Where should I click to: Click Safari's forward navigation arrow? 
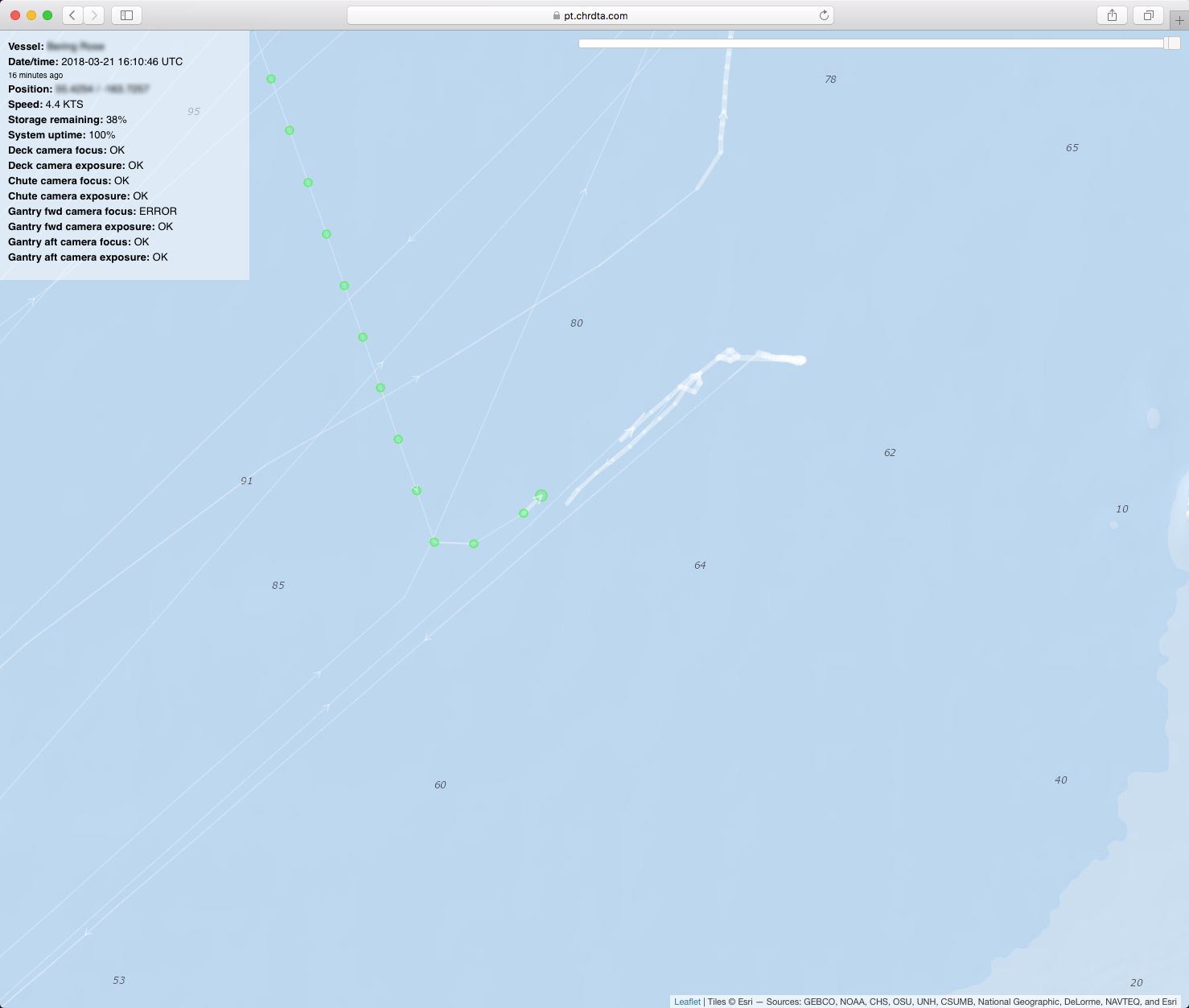(94, 15)
